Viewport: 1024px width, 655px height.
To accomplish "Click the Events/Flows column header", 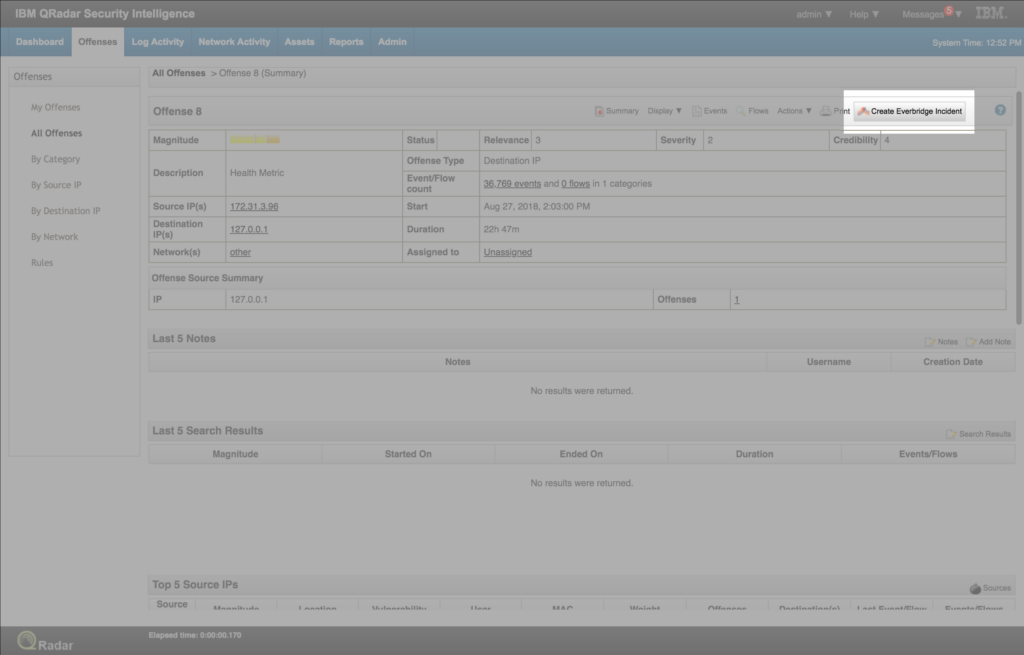I will 928,454.
